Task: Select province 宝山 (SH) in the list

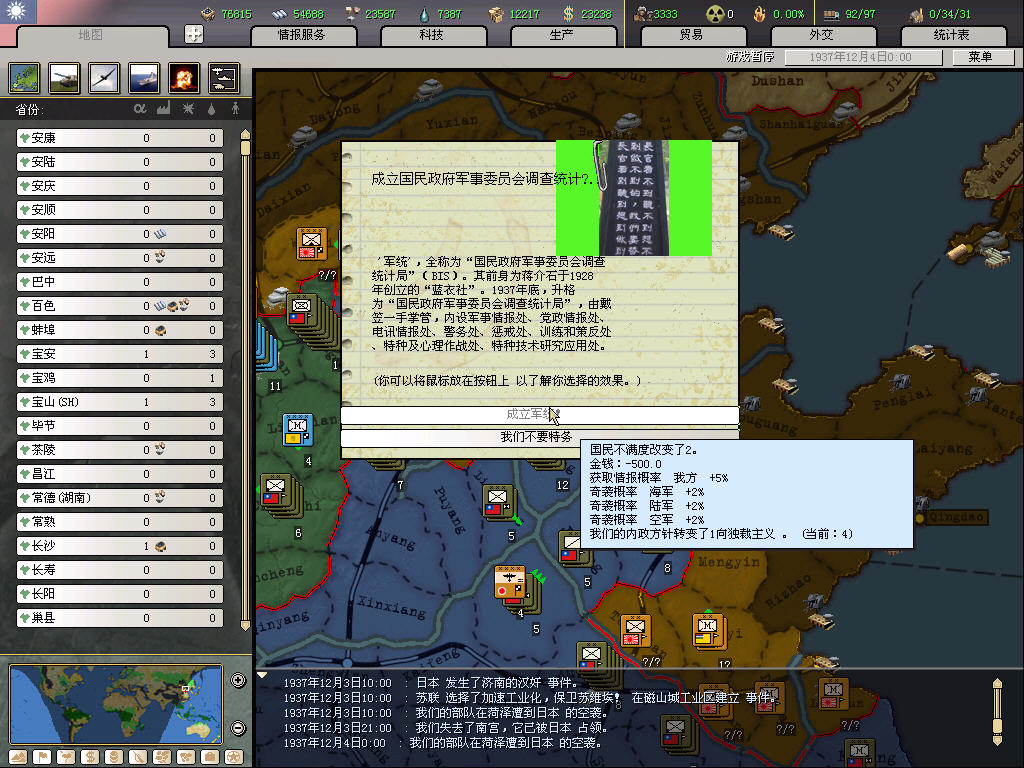Action: click(x=120, y=402)
